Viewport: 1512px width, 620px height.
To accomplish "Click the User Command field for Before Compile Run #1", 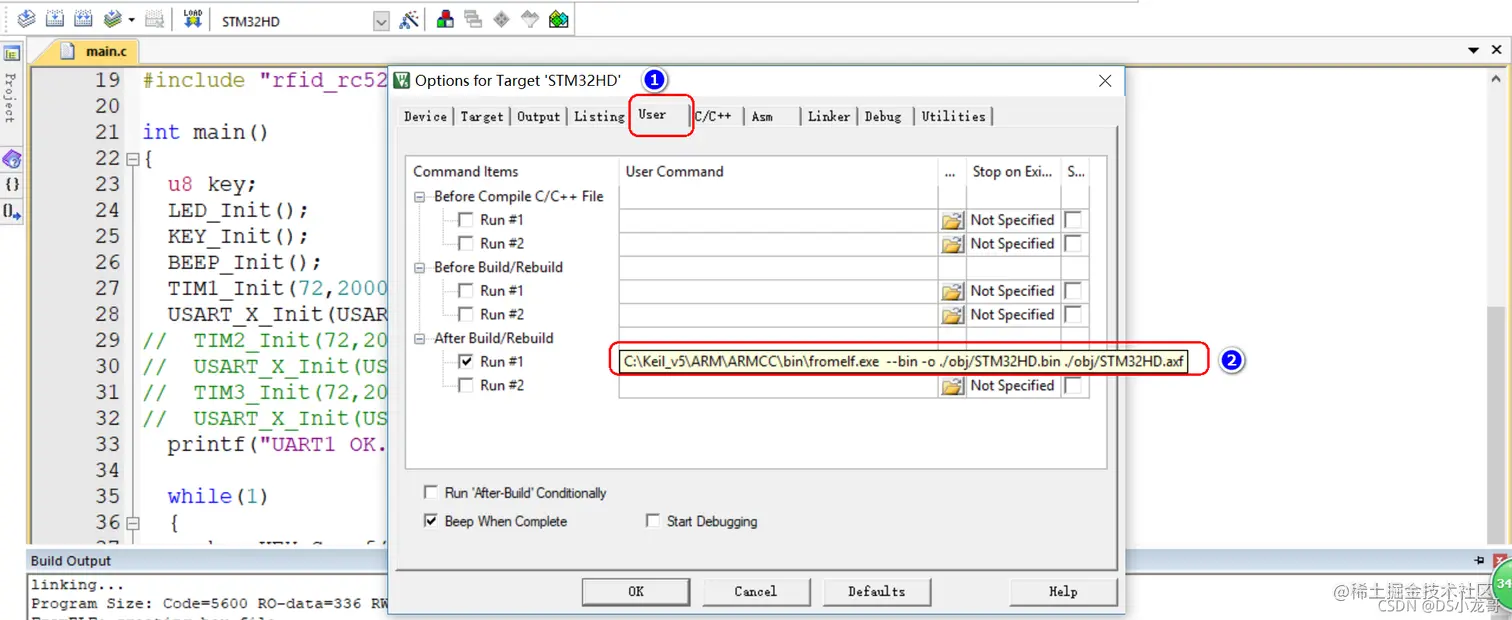I will click(778, 220).
